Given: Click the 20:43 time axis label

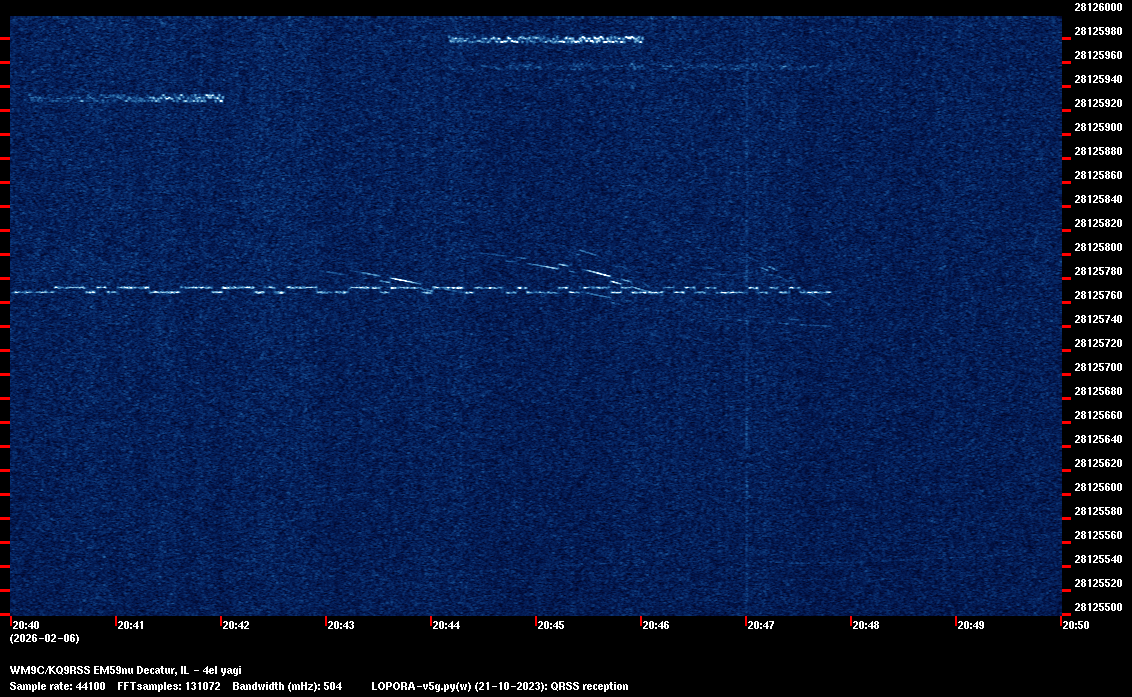Looking at the screenshot, I should pos(341,626).
